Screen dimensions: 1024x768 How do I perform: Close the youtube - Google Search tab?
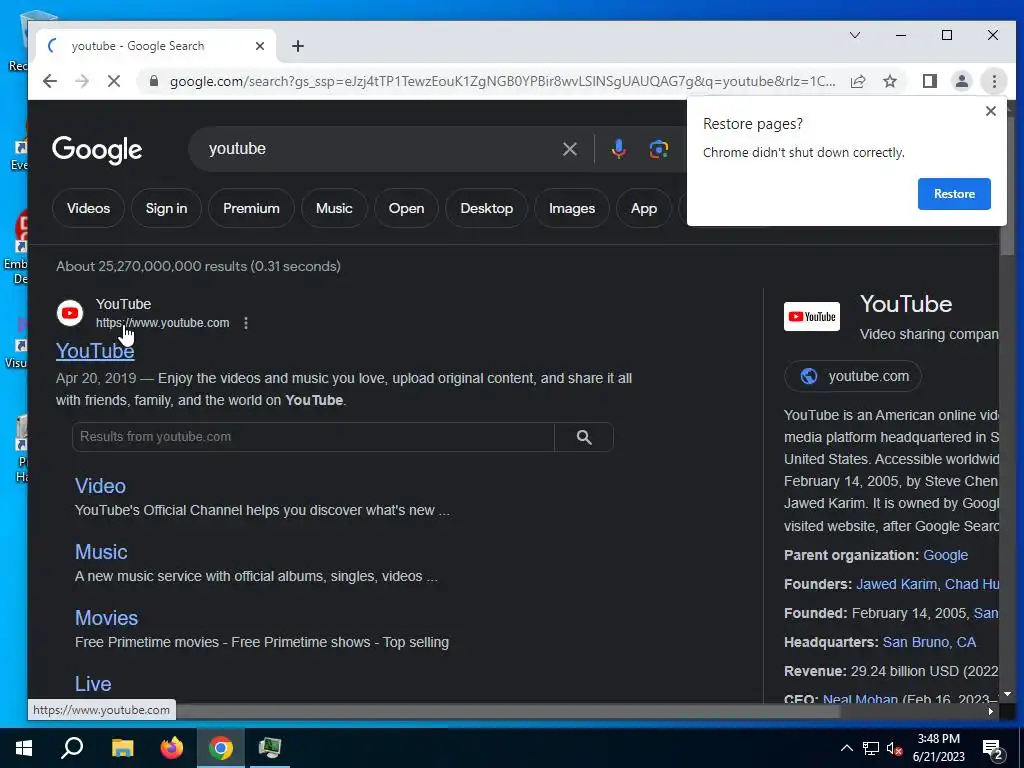coord(260,46)
